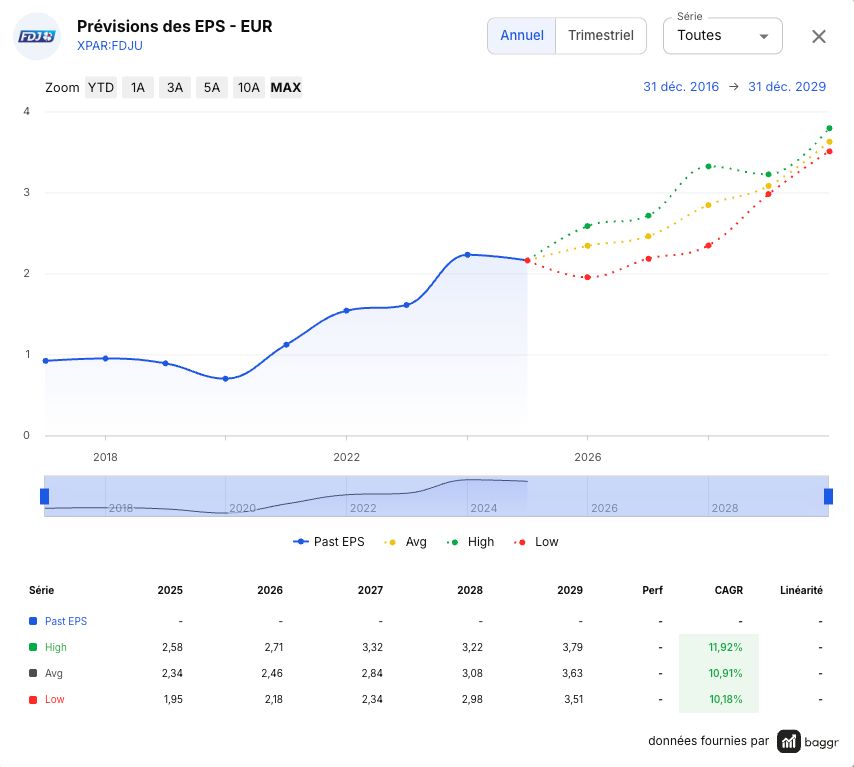854x767 pixels.
Task: Click the red Low series square
Action: (x=33, y=699)
